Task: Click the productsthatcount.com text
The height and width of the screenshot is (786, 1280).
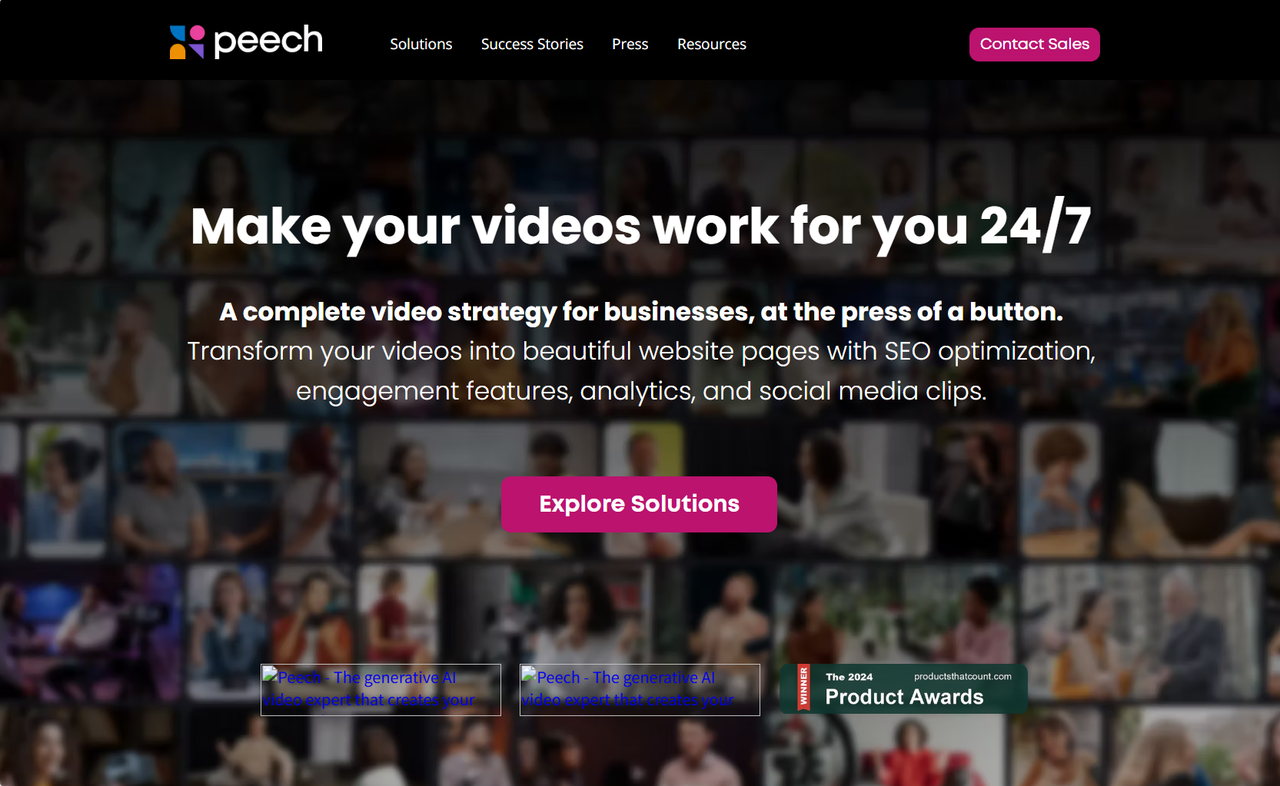Action: pyautogui.click(x=962, y=676)
